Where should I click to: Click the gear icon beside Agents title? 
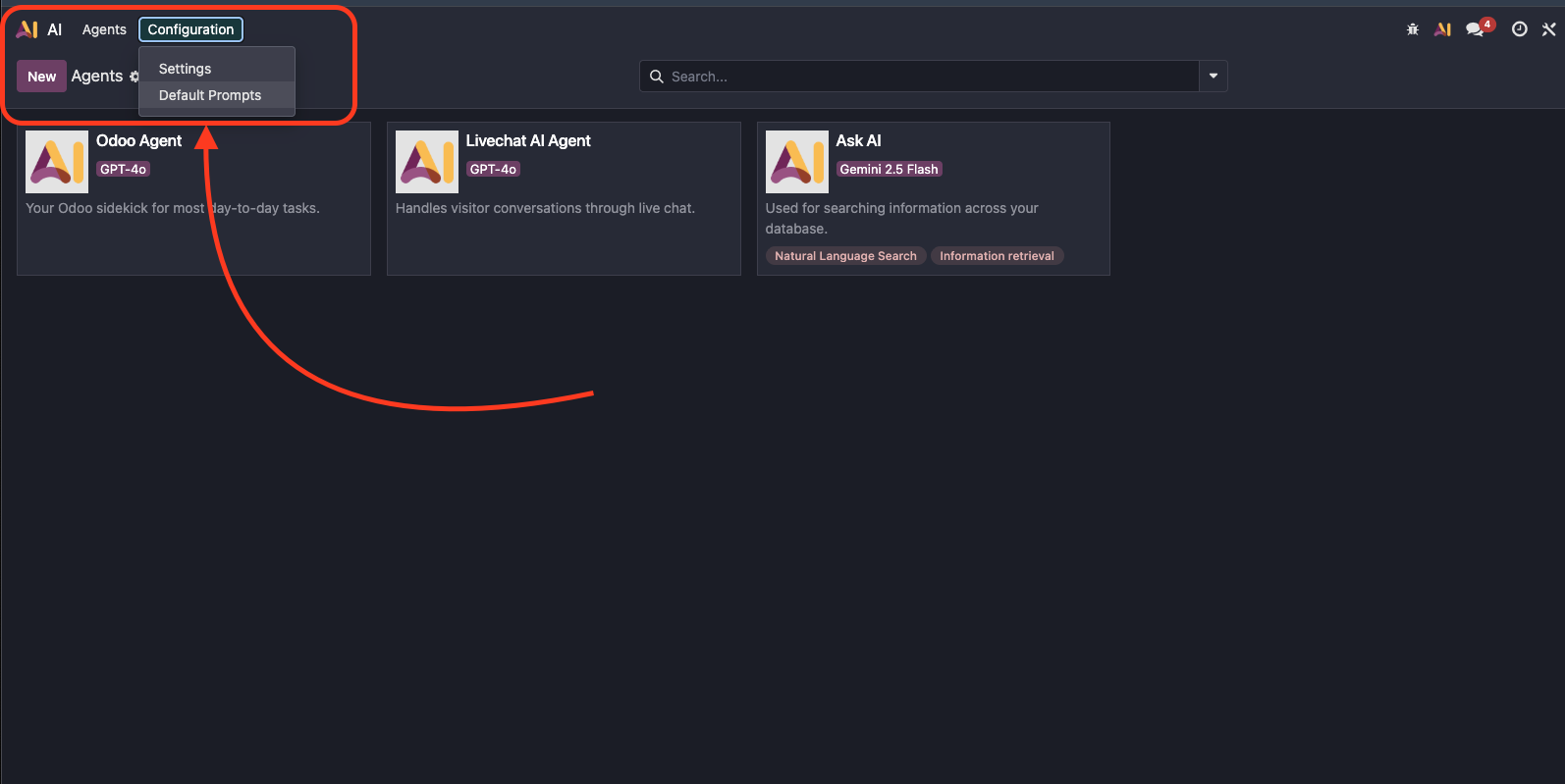click(x=135, y=77)
